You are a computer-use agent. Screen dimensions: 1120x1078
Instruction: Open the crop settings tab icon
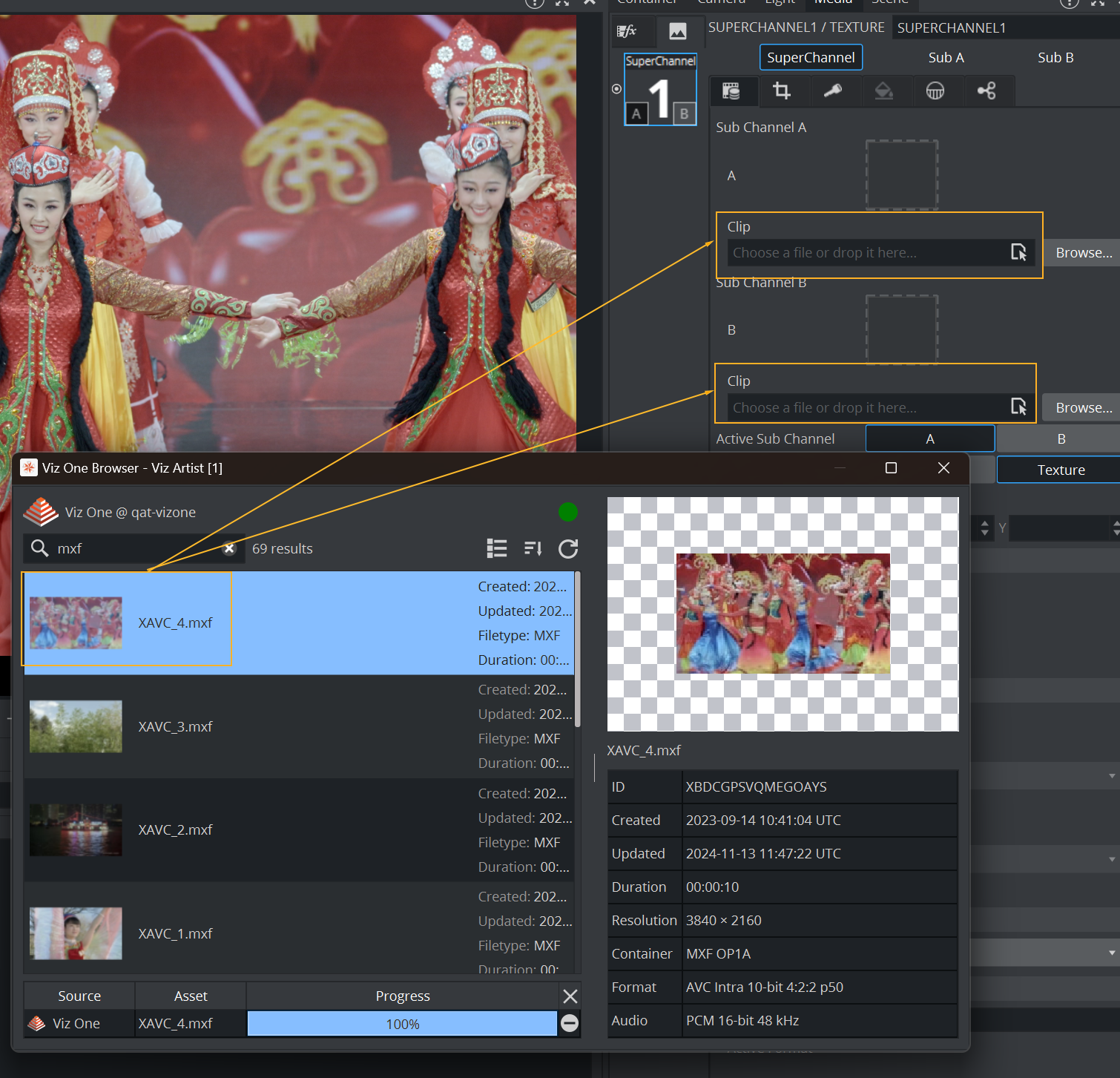click(782, 91)
